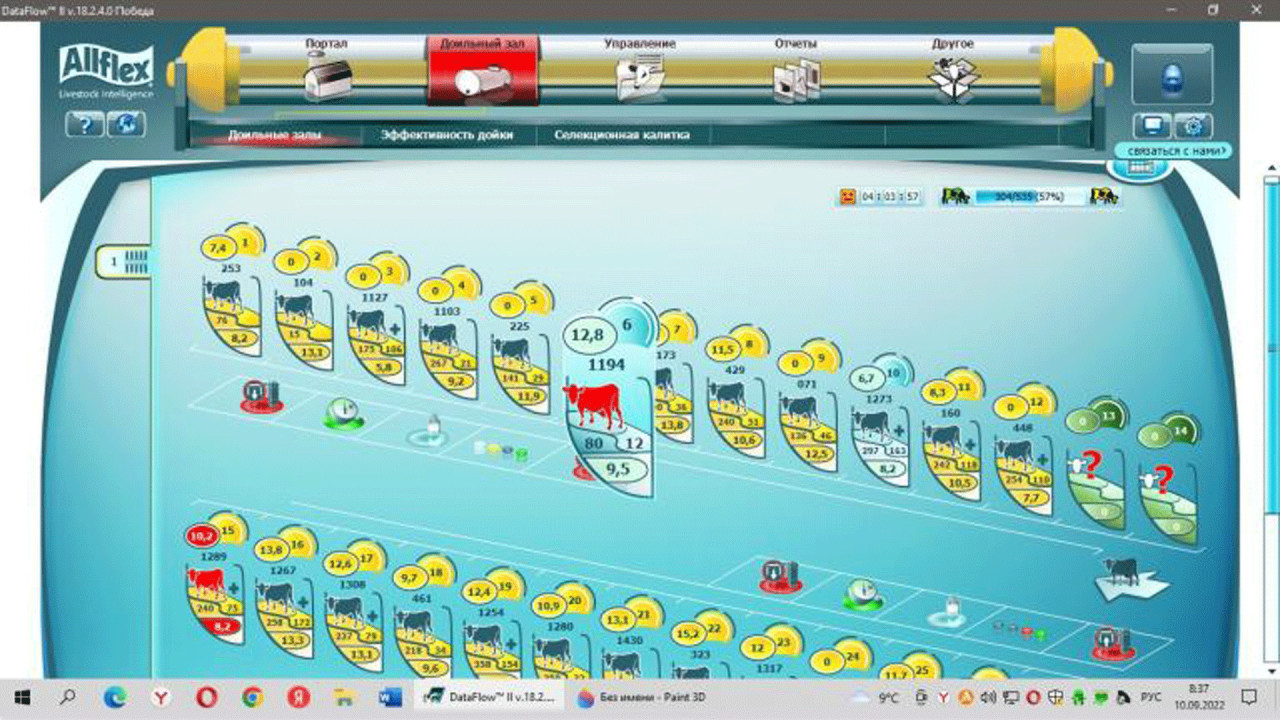Click the monitor icon below user panel
Image resolution: width=1280 pixels, height=720 pixels.
pyautogui.click(x=1151, y=126)
